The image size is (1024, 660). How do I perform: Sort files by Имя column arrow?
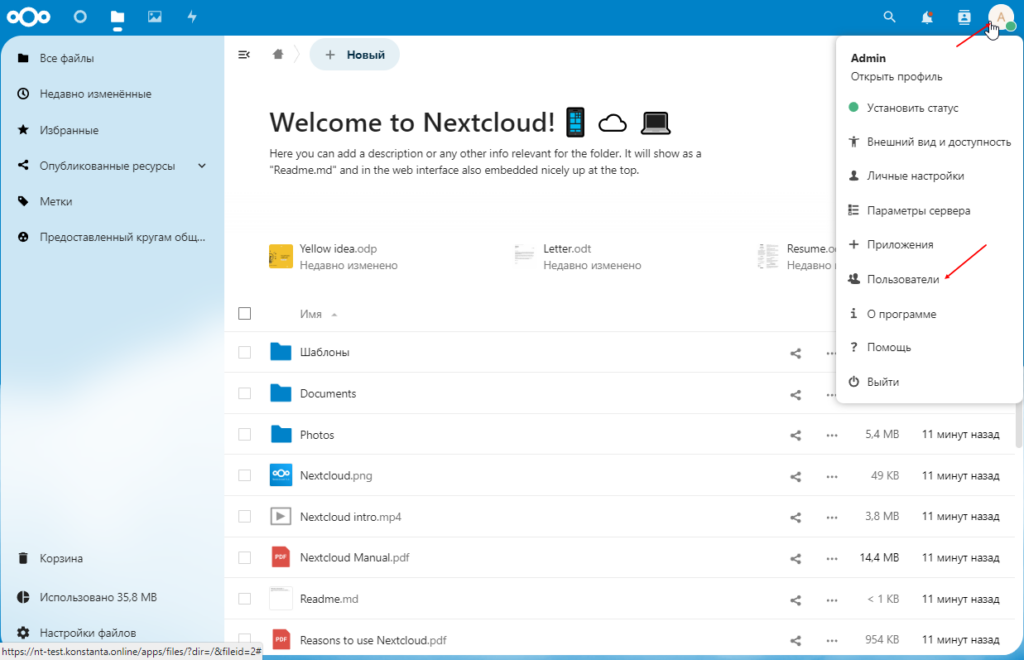(334, 315)
